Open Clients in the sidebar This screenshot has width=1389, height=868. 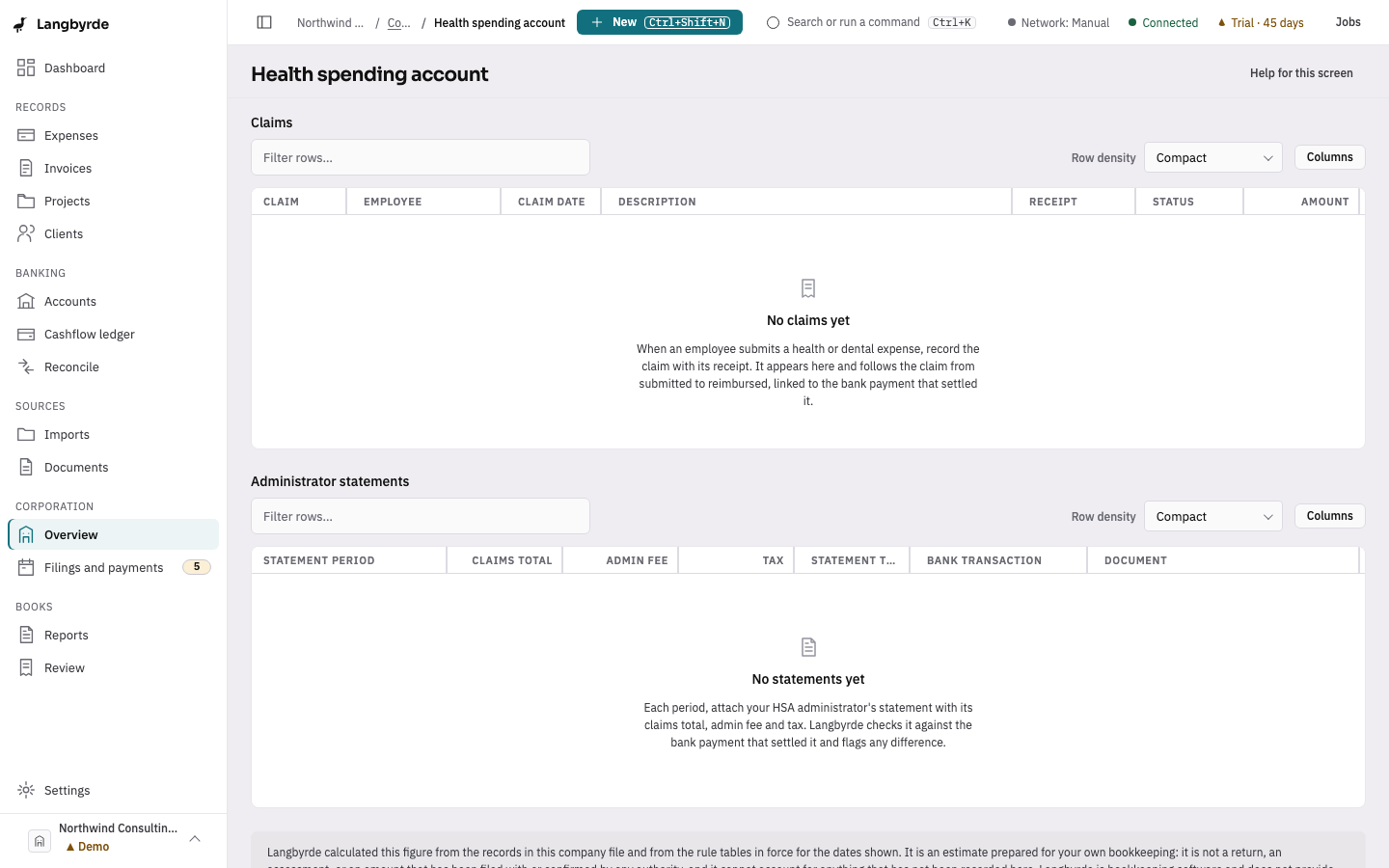113,234
